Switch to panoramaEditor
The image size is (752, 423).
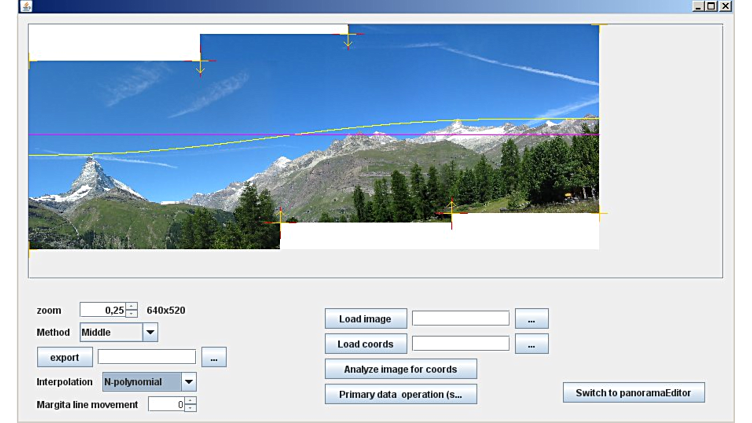point(633,393)
